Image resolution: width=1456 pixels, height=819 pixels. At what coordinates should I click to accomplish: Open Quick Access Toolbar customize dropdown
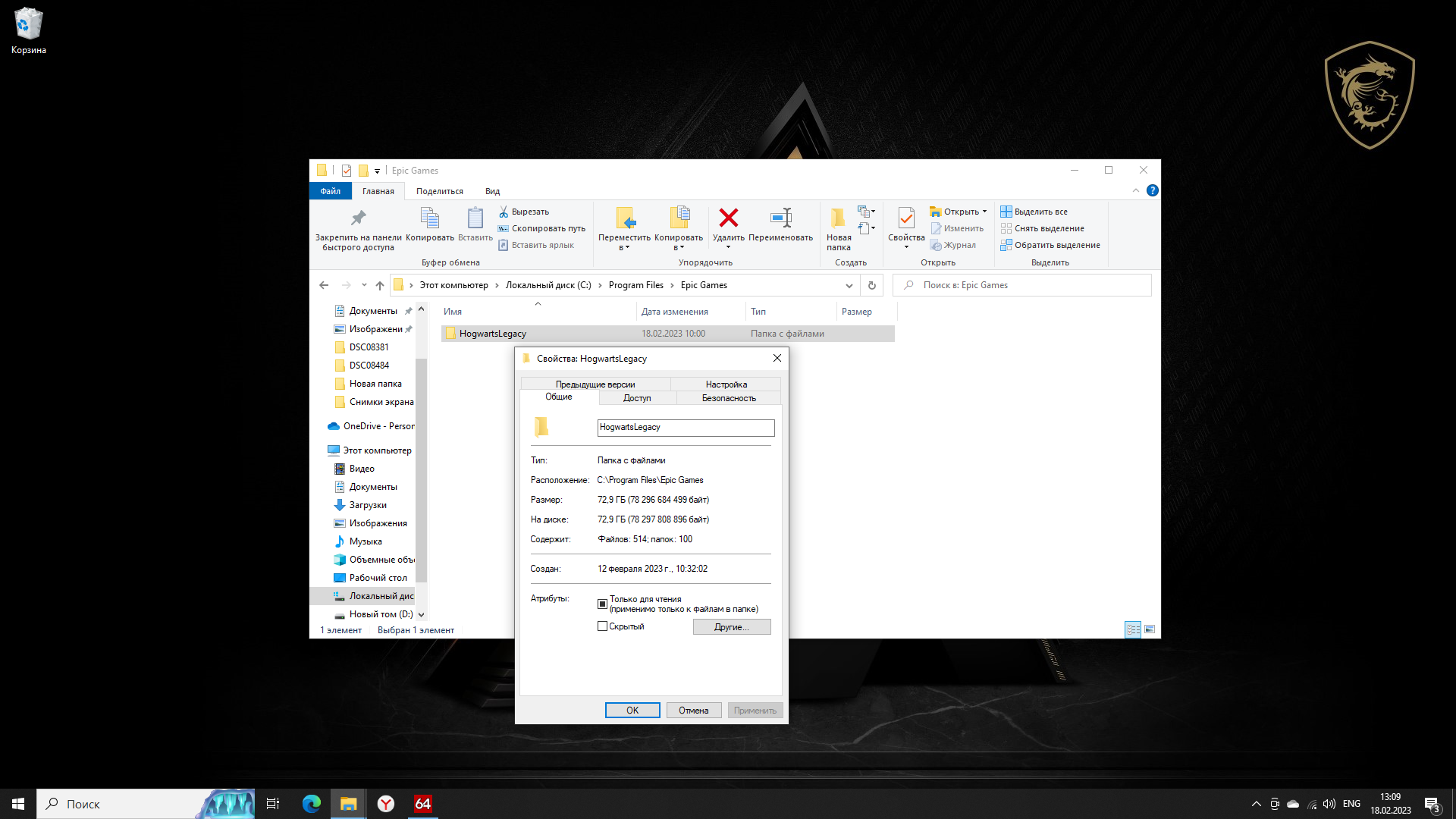tap(377, 171)
